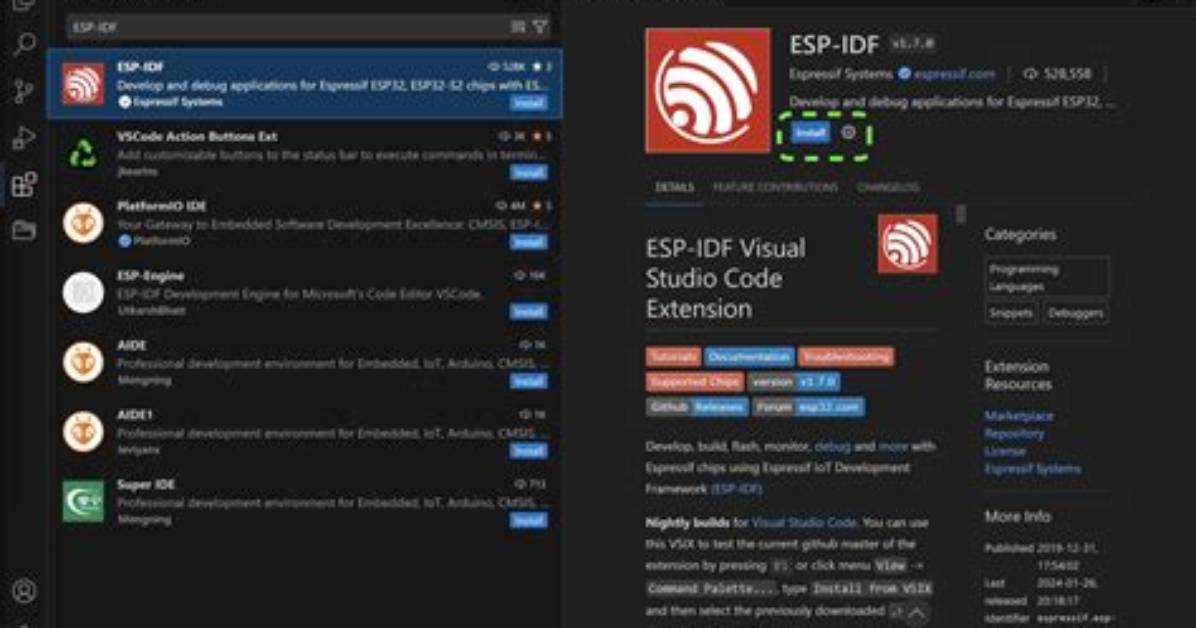Open the gear icon beside Install button
The width and height of the screenshot is (1196, 628).
click(848, 133)
